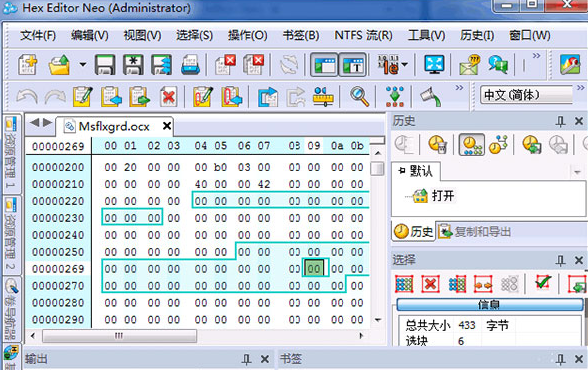Screen dimensions: 588x370
Task: Open the NTFS 流(R) menu
Action: coord(363,36)
